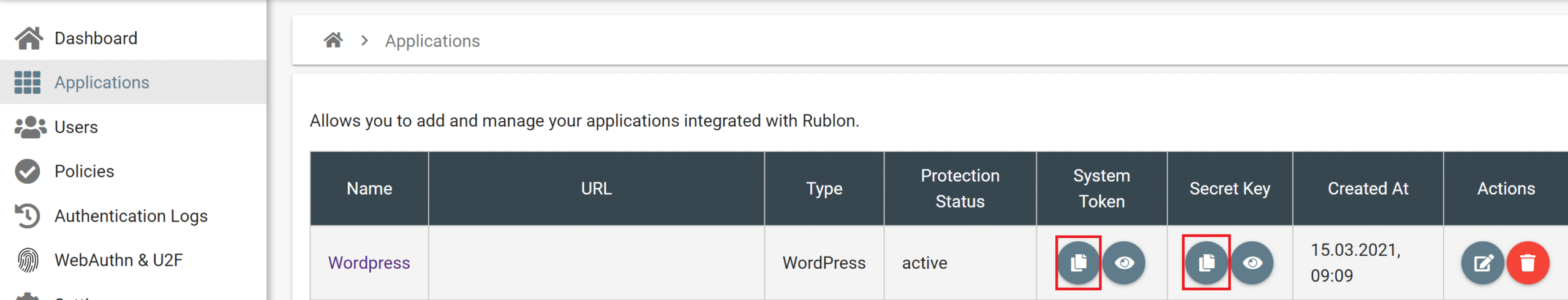
Task: Click the Applications breadcrumb text
Action: click(432, 41)
